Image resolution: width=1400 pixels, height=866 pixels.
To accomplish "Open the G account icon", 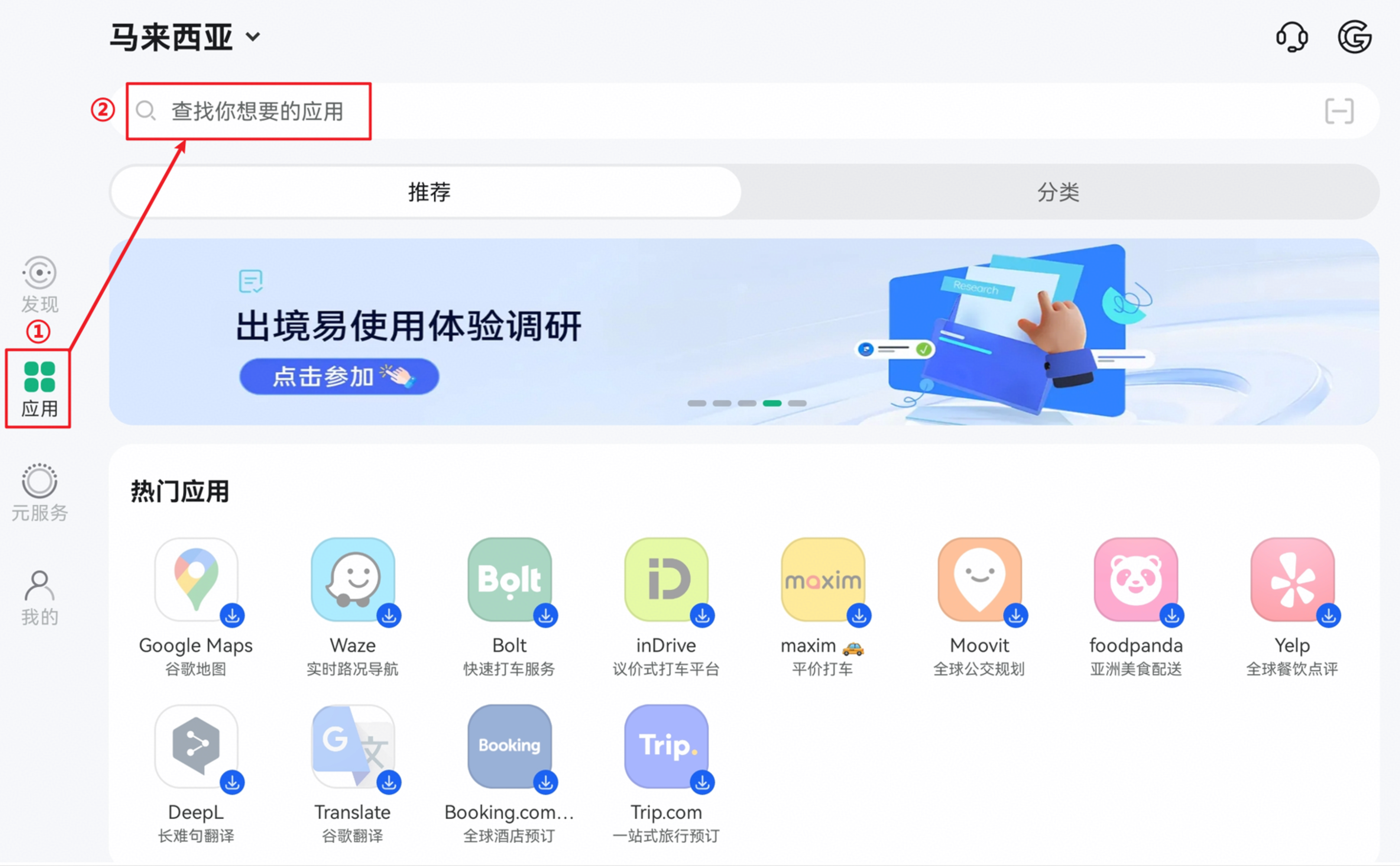I will [x=1354, y=37].
